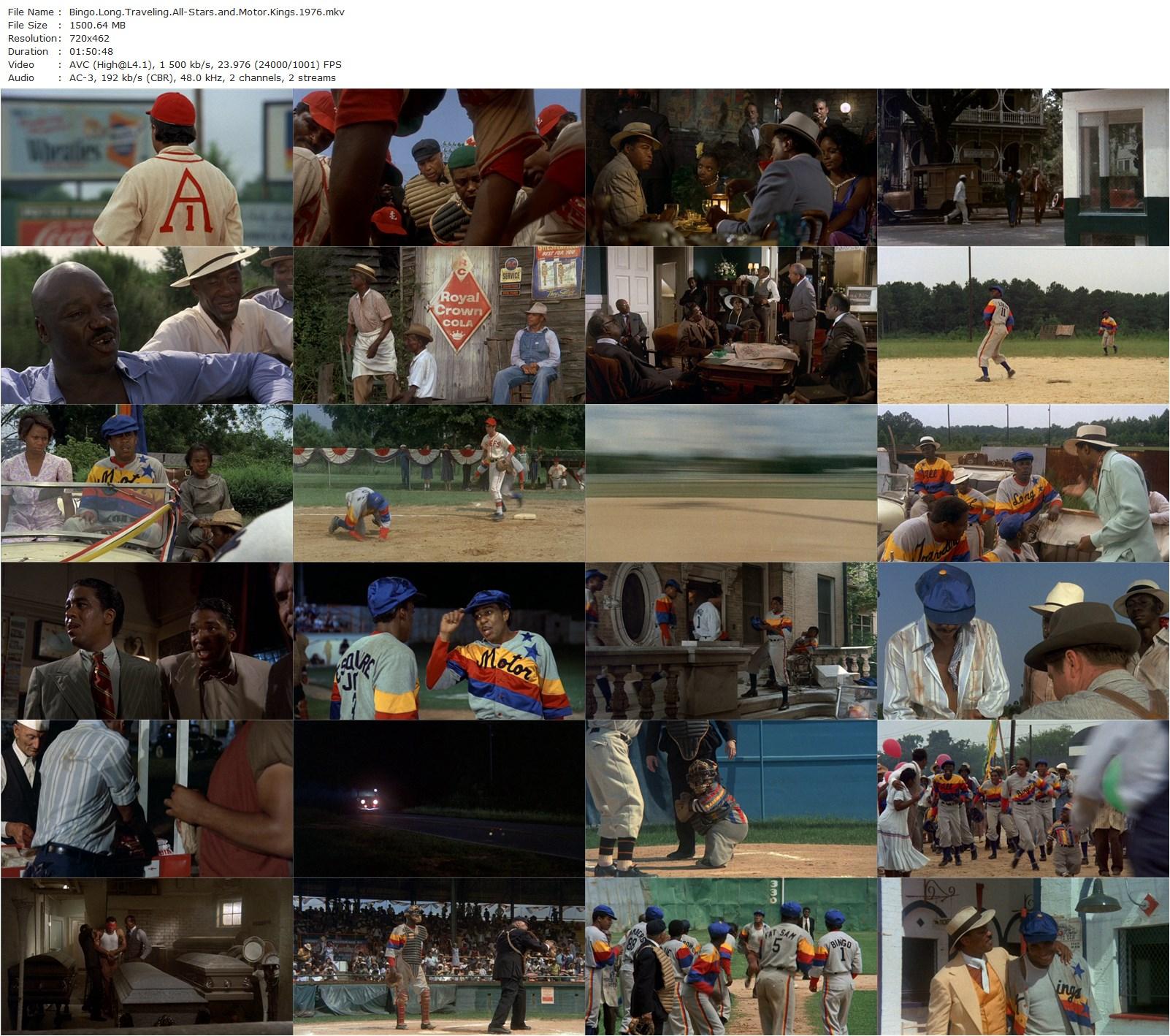Open the man in tan suit thumbnail
This screenshot has height=1036, width=1170.
(x=1022, y=956)
